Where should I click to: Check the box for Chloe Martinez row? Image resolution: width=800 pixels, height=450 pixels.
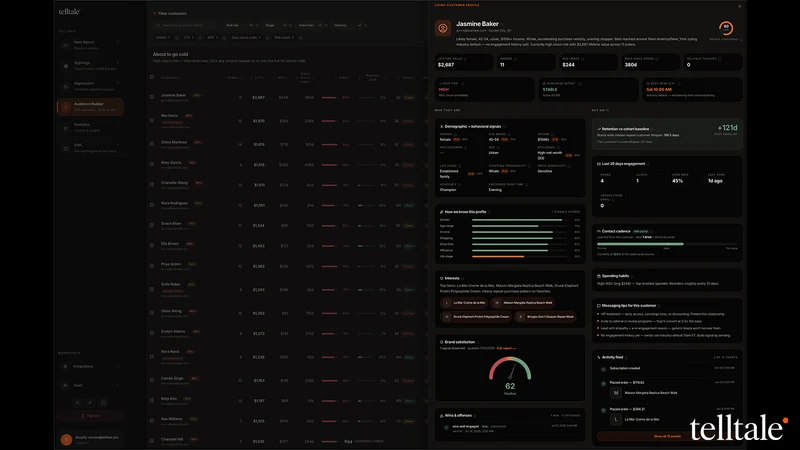pyautogui.click(x=152, y=144)
